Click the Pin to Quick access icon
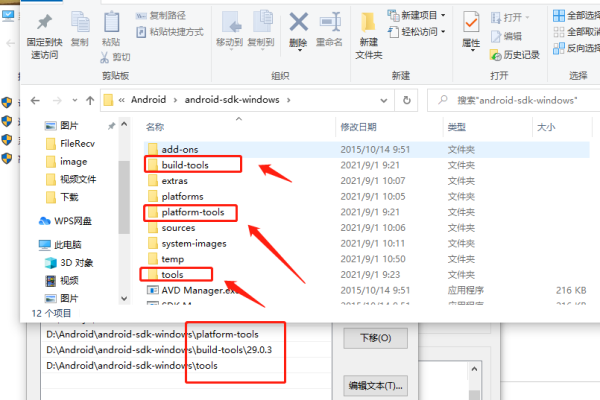The height and width of the screenshot is (400, 600). point(44,22)
